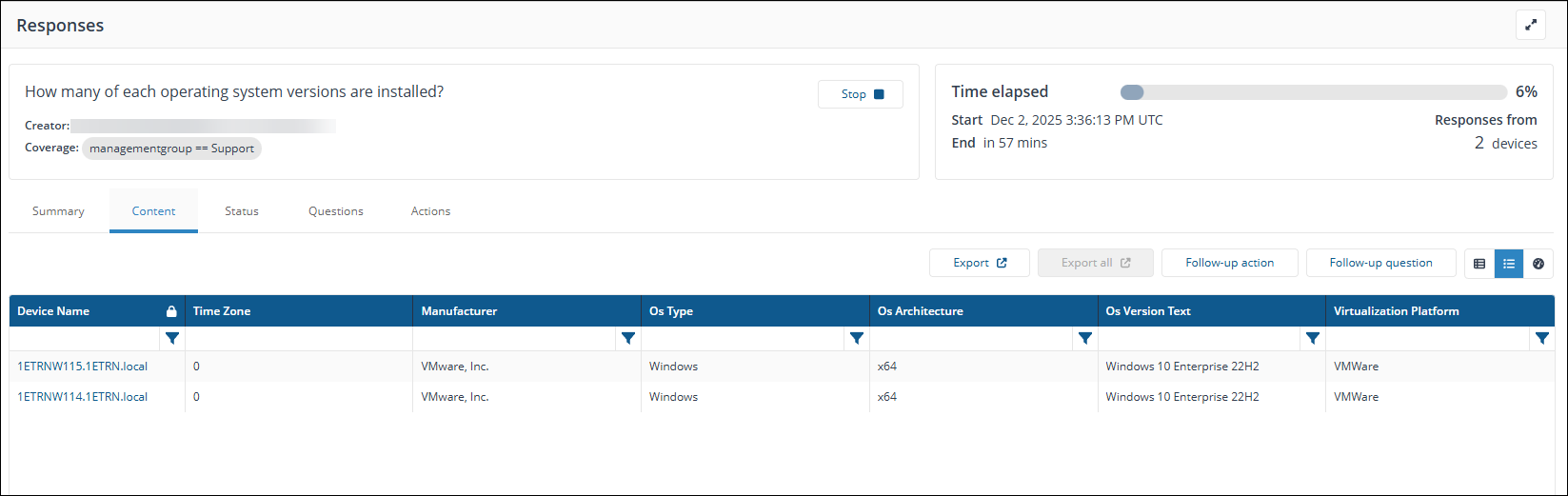
Task: Click the Device Name column lock icon
Action: (x=171, y=311)
